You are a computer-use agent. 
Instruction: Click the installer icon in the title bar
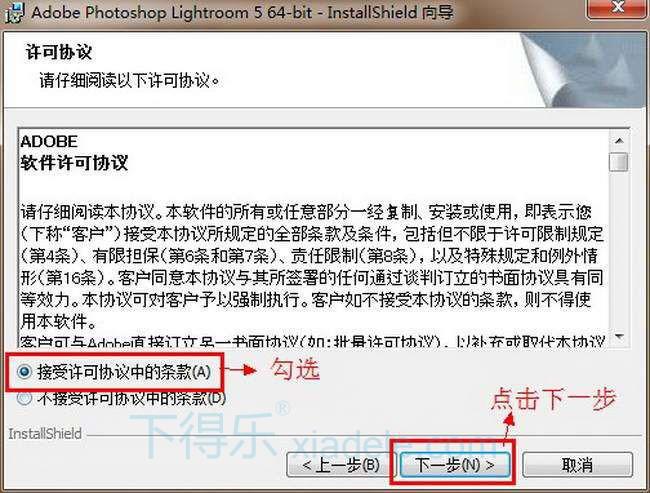click(x=15, y=12)
